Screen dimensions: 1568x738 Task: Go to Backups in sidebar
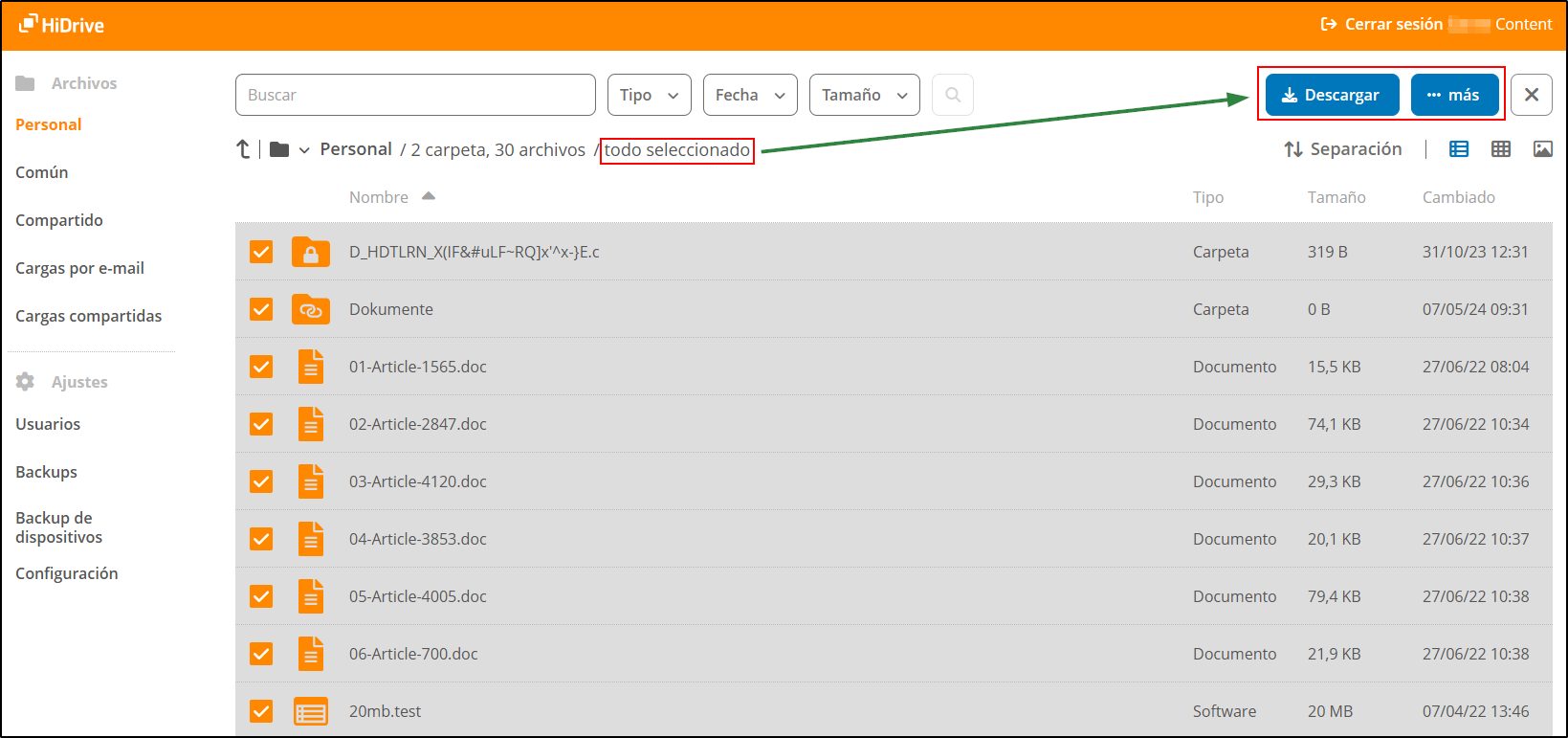(x=47, y=472)
